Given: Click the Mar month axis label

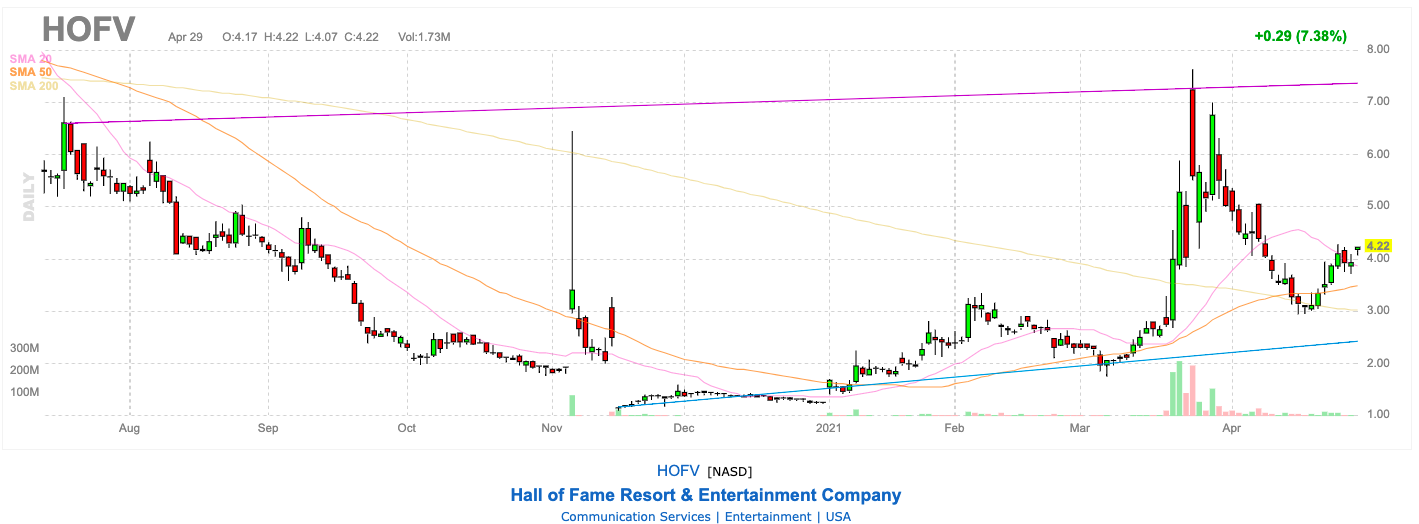Looking at the screenshot, I should [1080, 428].
